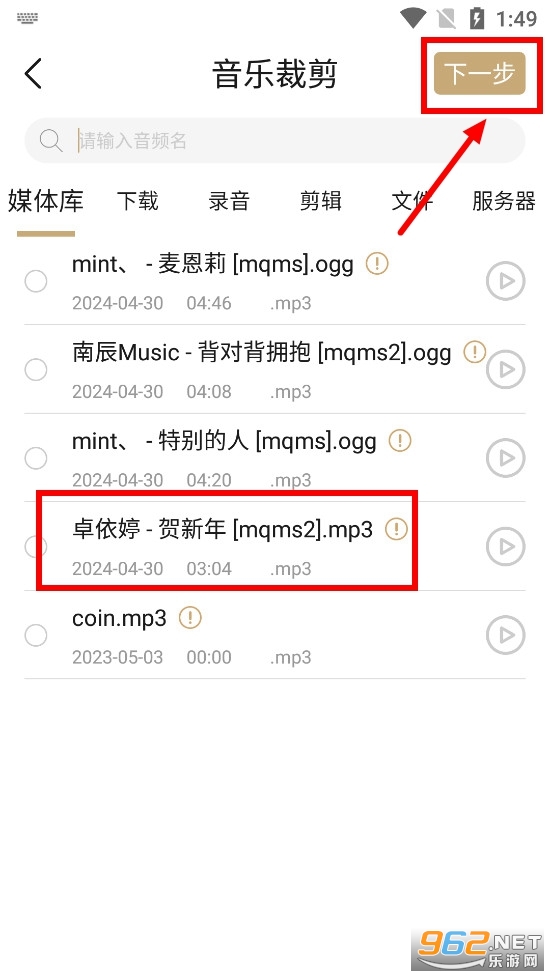The height and width of the screenshot is (977, 550).
Task: Open info icon beside coin.mp3
Action: (190, 618)
